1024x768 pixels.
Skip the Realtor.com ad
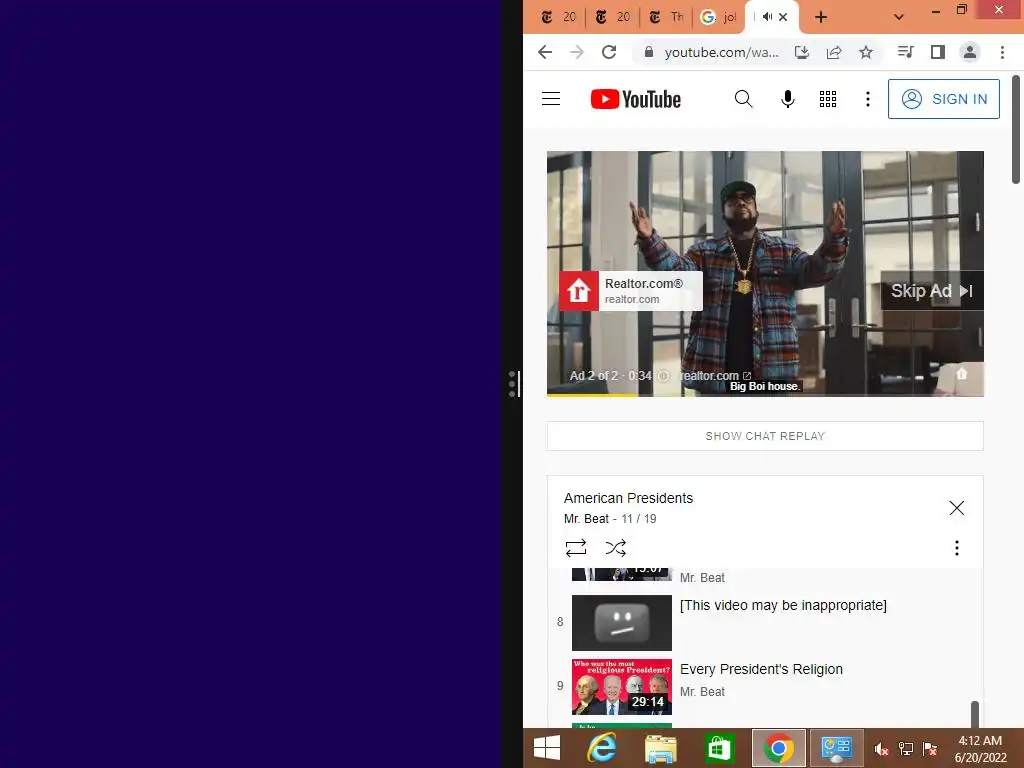[931, 291]
